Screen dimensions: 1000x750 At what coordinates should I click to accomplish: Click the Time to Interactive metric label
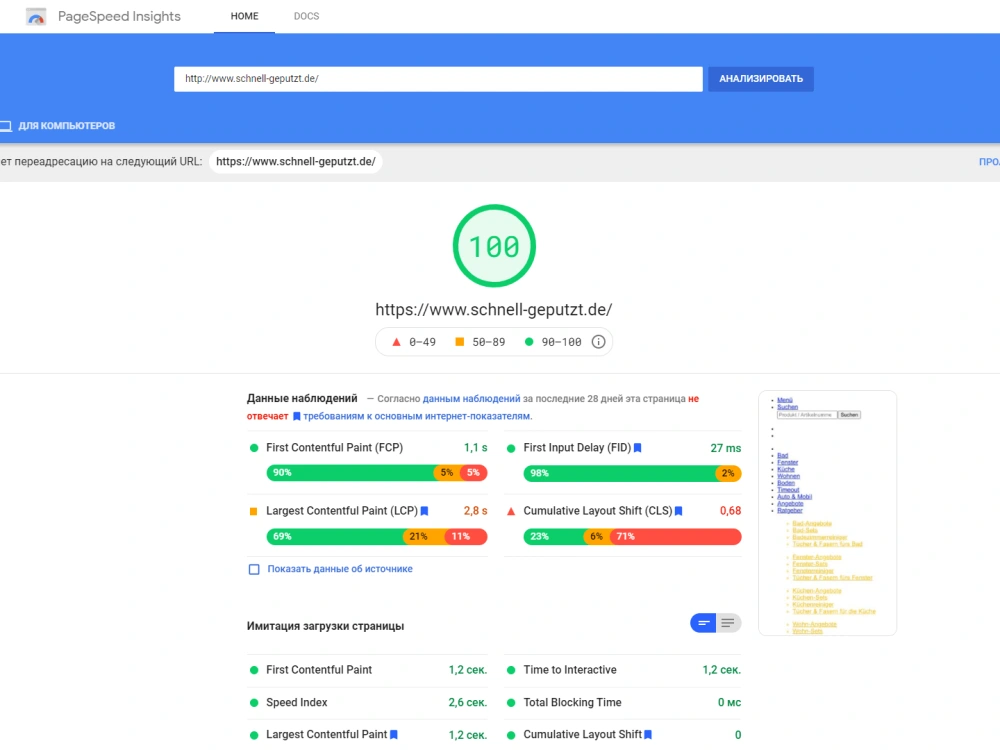(570, 670)
